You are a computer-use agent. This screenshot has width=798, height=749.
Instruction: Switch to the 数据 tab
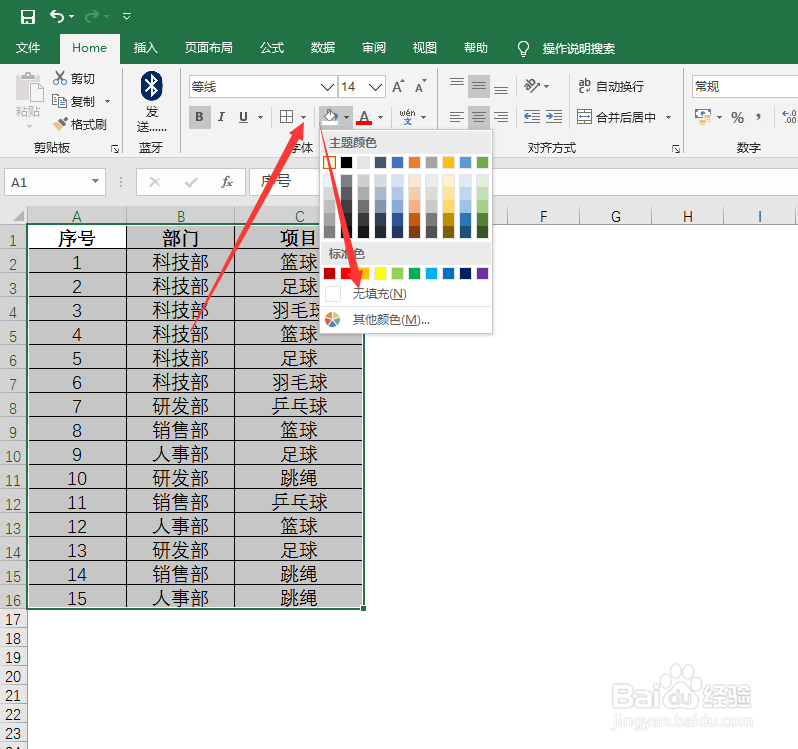pyautogui.click(x=323, y=48)
